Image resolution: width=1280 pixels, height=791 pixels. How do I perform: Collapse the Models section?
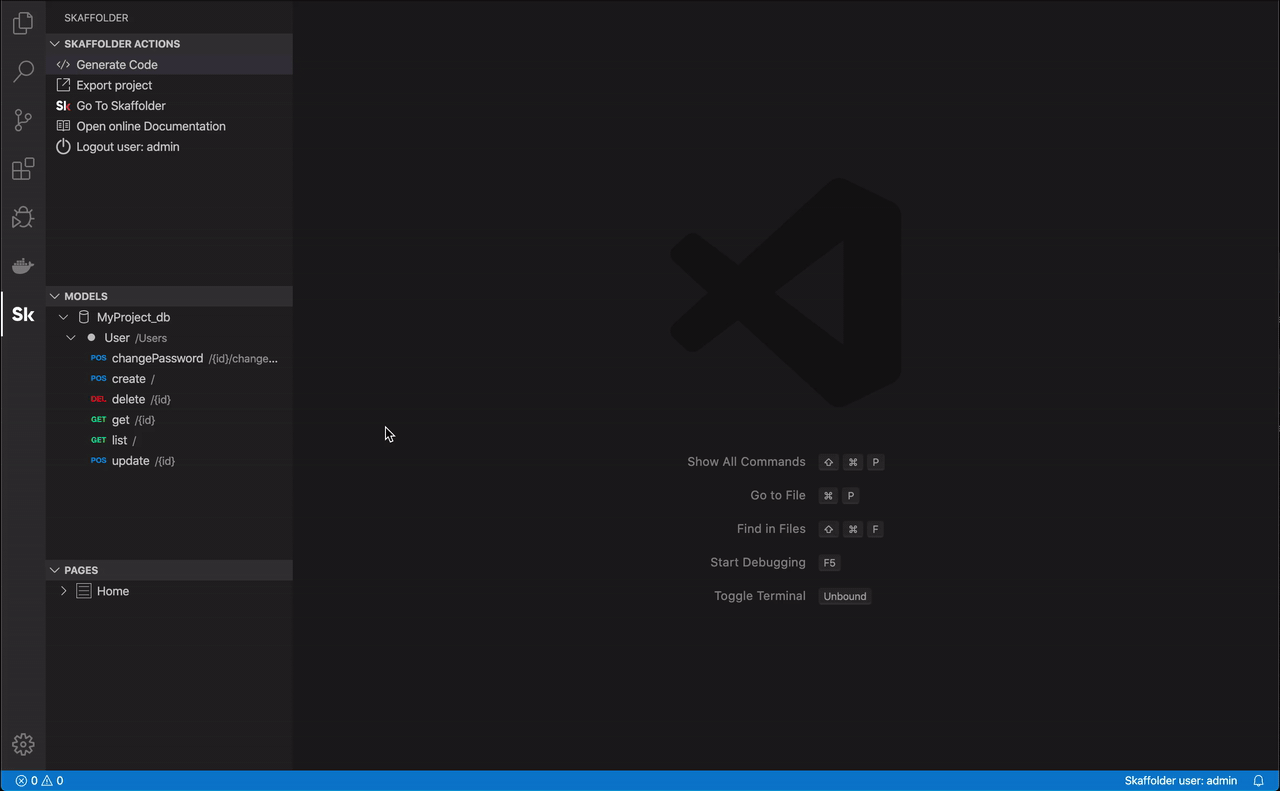click(x=55, y=296)
